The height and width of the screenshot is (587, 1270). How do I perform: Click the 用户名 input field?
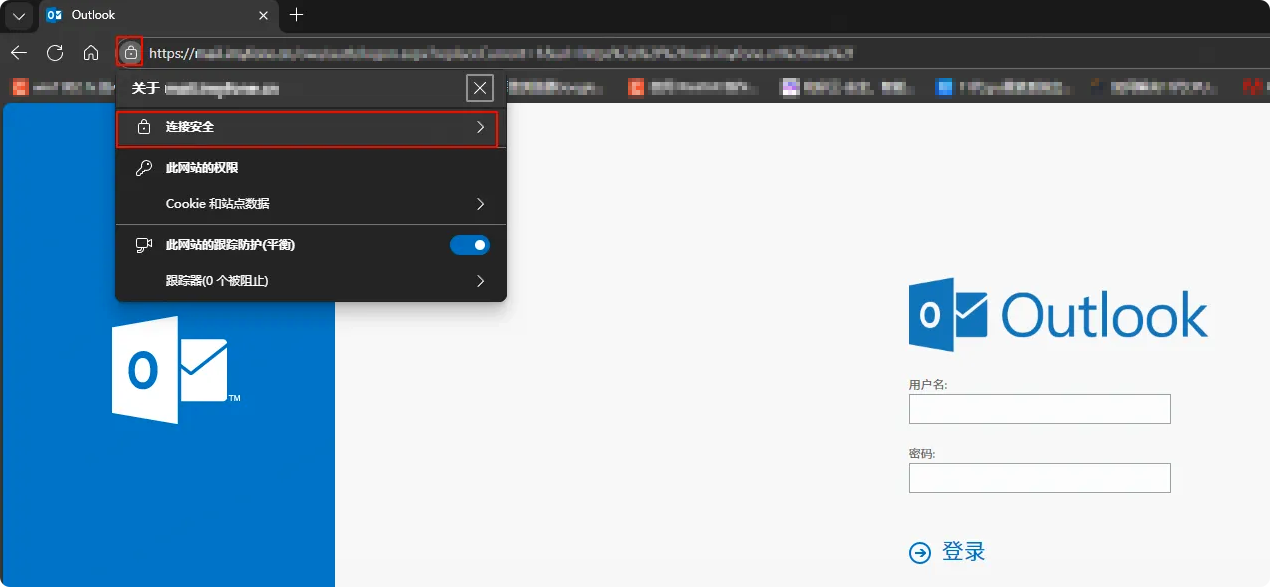pyautogui.click(x=1039, y=409)
